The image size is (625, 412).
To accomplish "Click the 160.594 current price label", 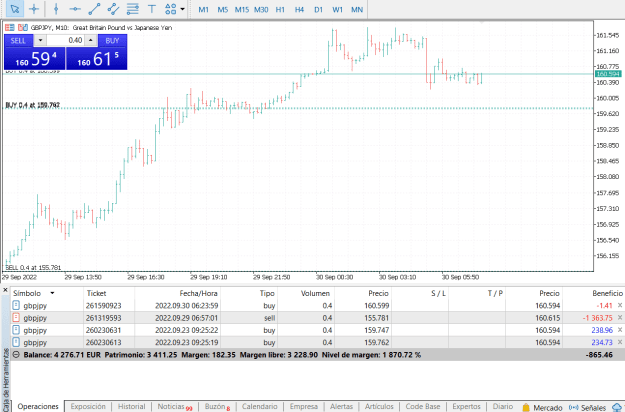I will 608,74.
